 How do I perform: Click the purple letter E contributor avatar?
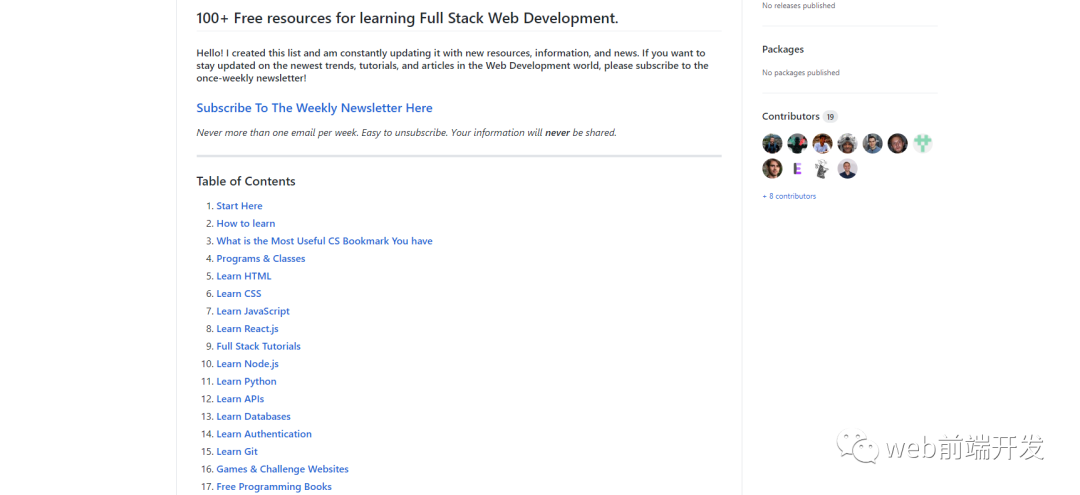797,169
